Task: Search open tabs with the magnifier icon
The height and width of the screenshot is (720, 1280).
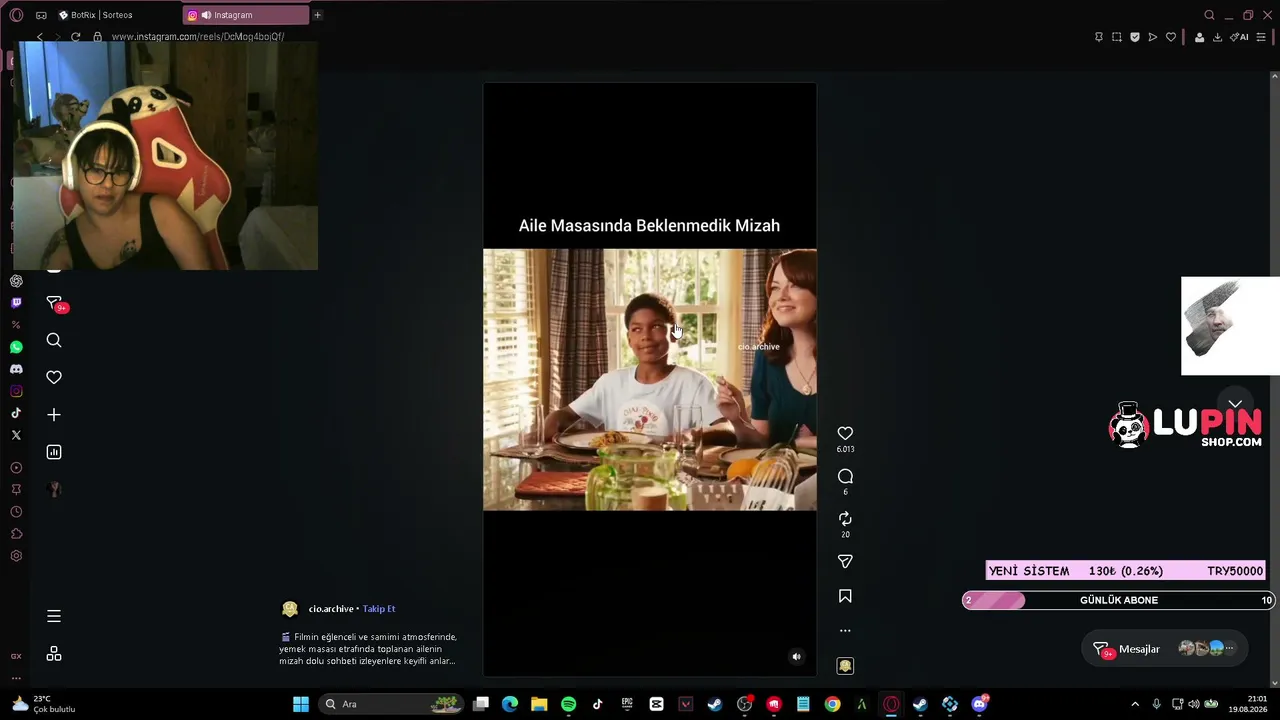Action: coord(1209,15)
